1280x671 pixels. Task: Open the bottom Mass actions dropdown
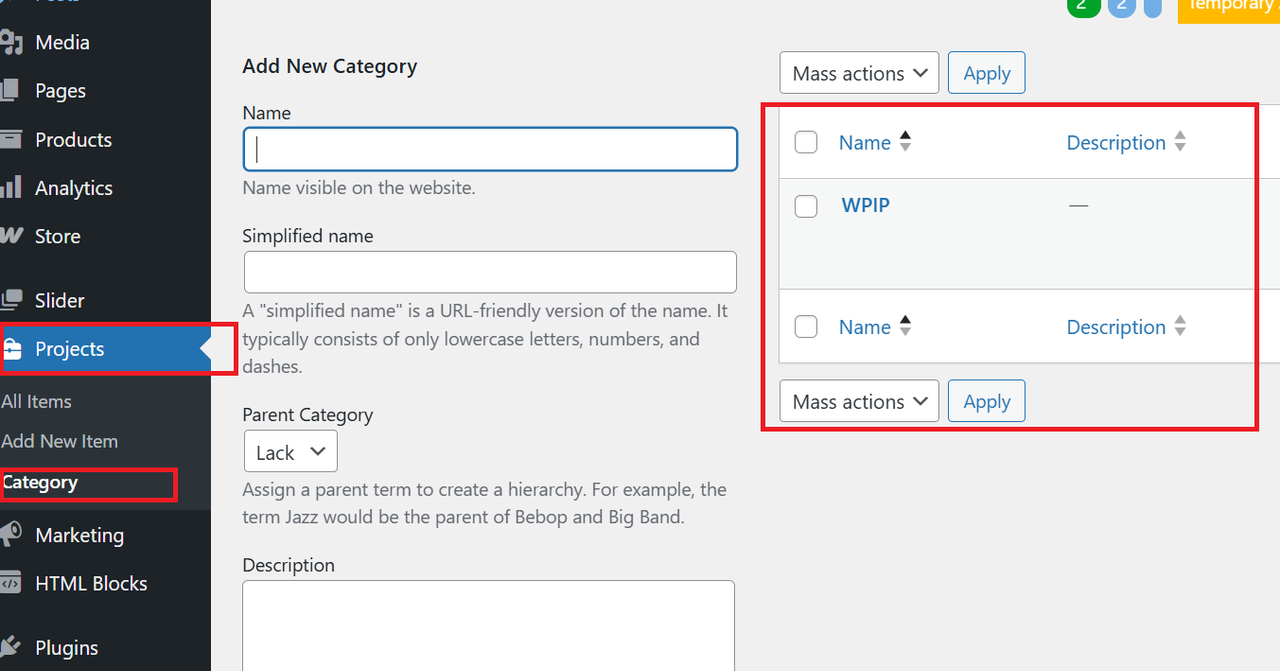pyautogui.click(x=859, y=401)
